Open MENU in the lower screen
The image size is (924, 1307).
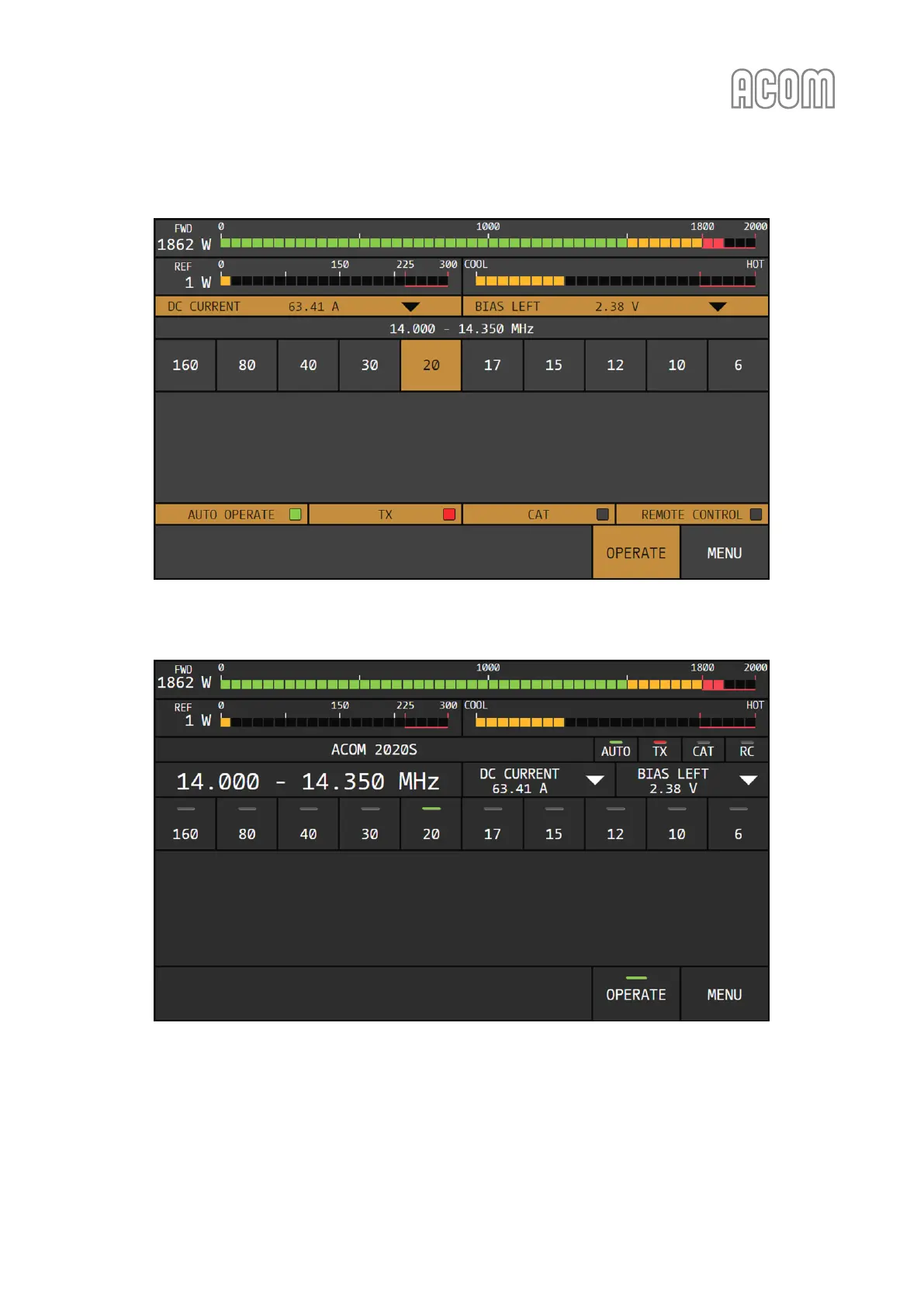(x=725, y=993)
